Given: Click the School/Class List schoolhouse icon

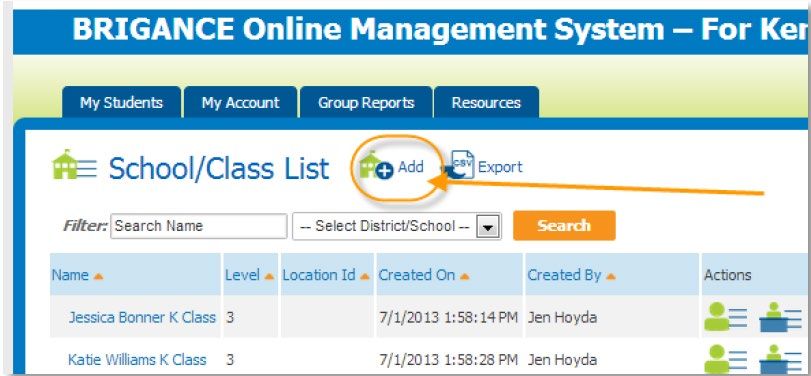Looking at the screenshot, I should click(74, 165).
